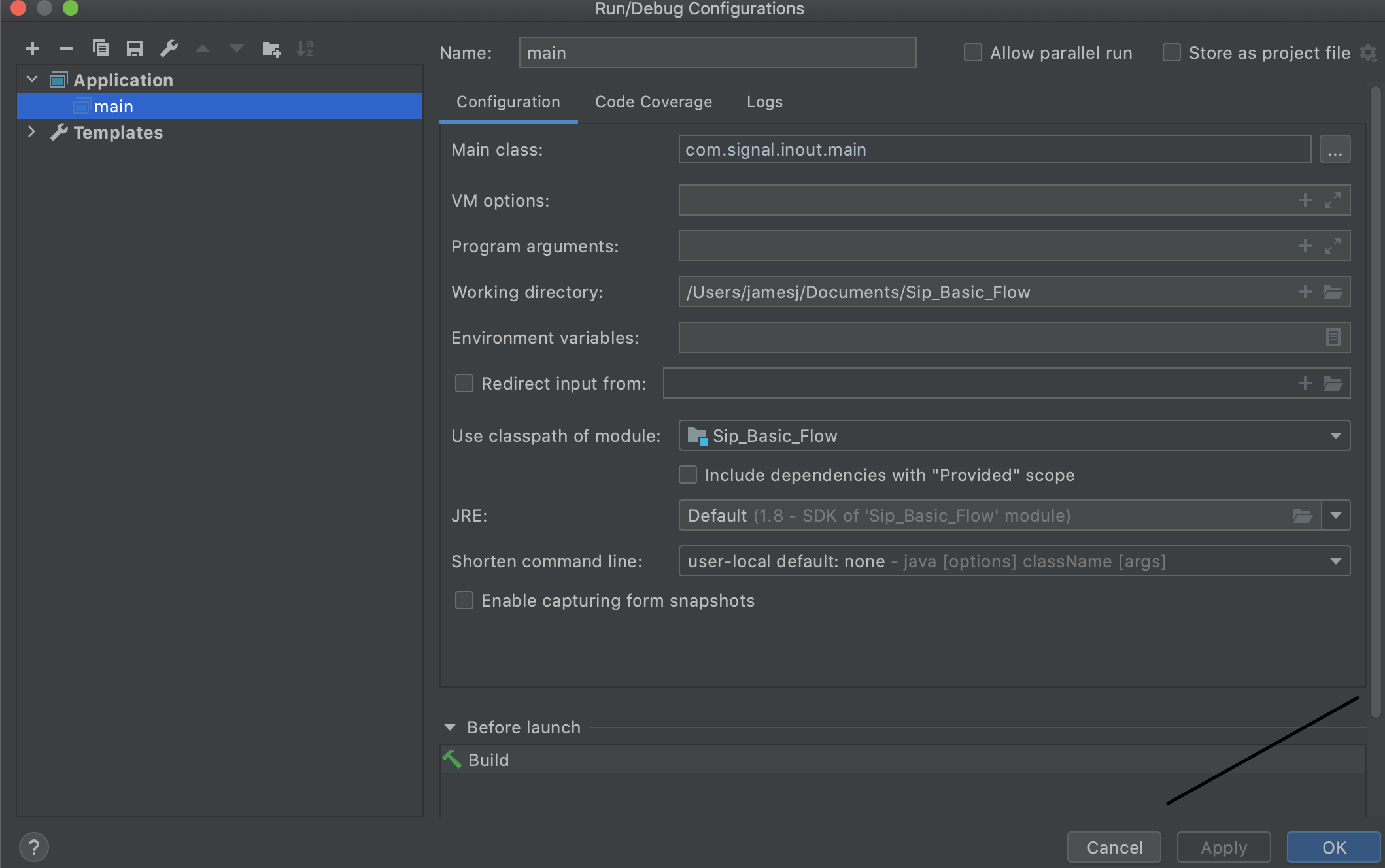Expand the VM options field
1385x868 pixels.
(x=1333, y=200)
